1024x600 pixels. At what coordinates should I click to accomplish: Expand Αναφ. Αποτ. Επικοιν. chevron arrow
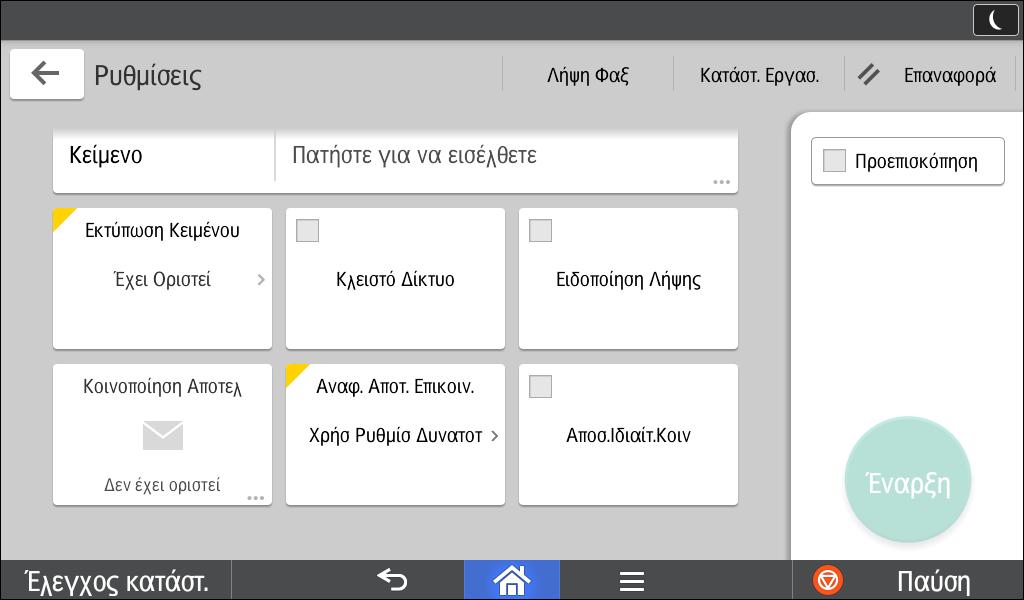494,435
